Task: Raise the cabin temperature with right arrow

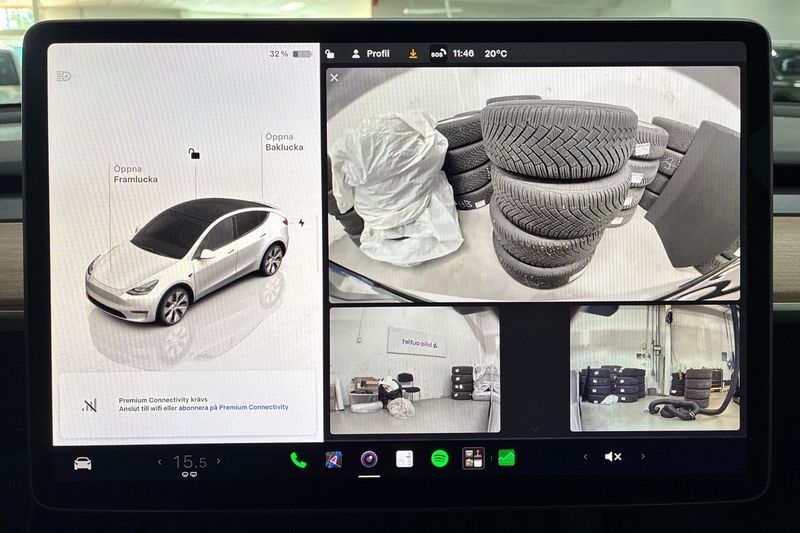Action: [218, 461]
